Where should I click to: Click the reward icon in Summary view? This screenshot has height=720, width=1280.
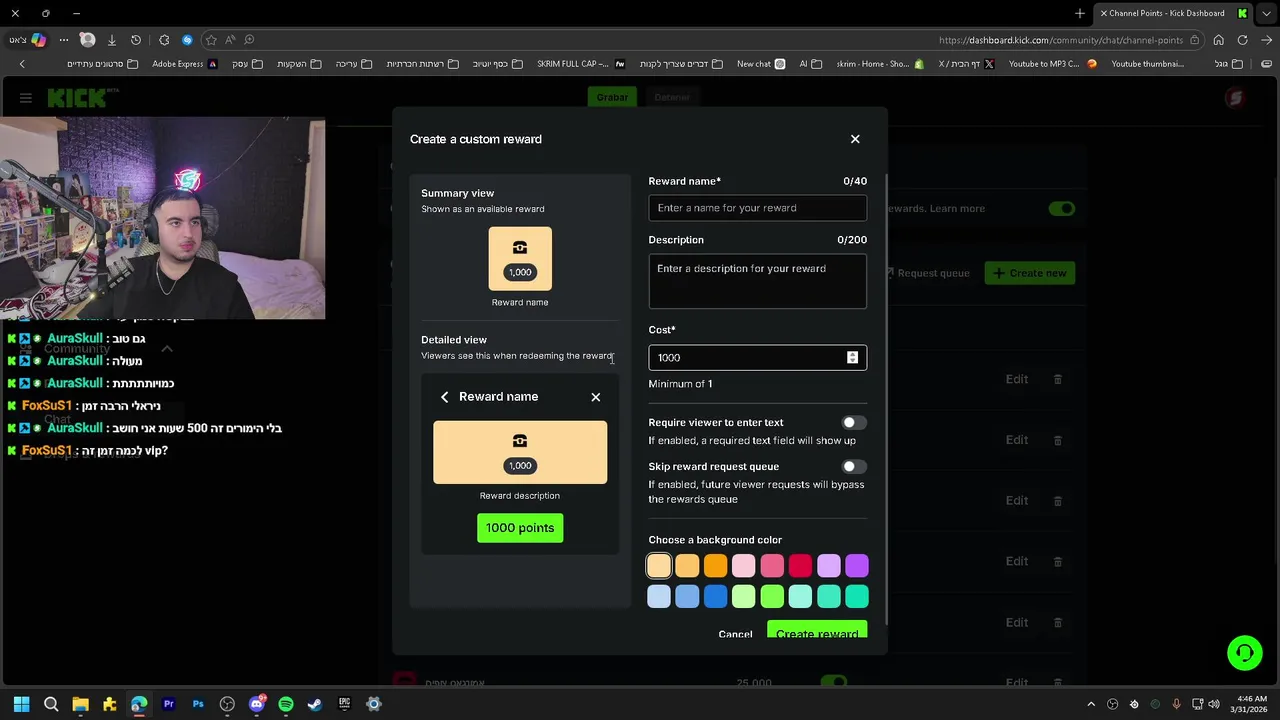[520, 248]
